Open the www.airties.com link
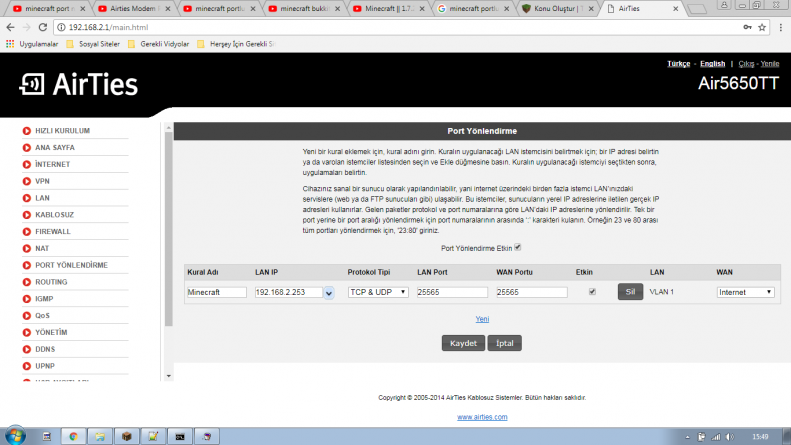The image size is (791, 445). tap(482, 417)
